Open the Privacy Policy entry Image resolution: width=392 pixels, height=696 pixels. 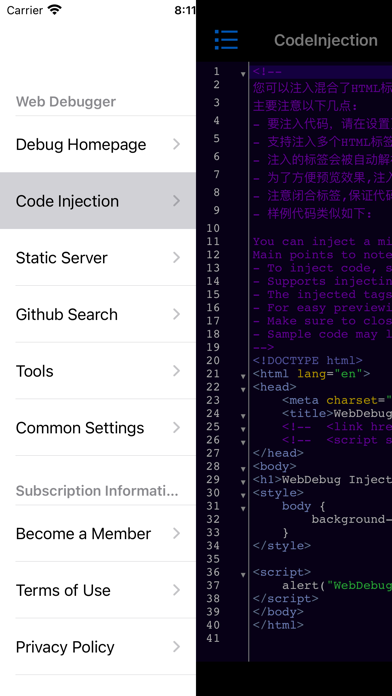tap(98, 647)
